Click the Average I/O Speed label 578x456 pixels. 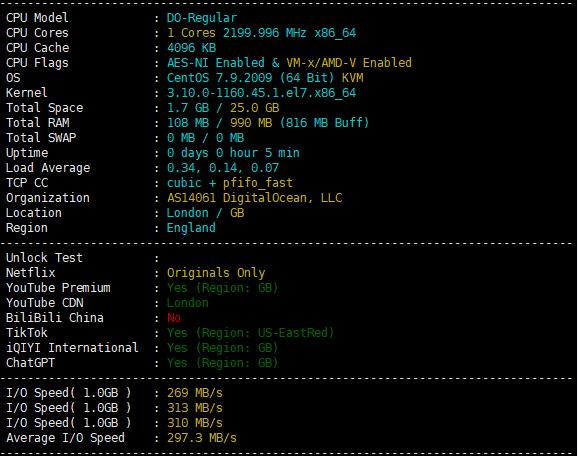(65, 438)
